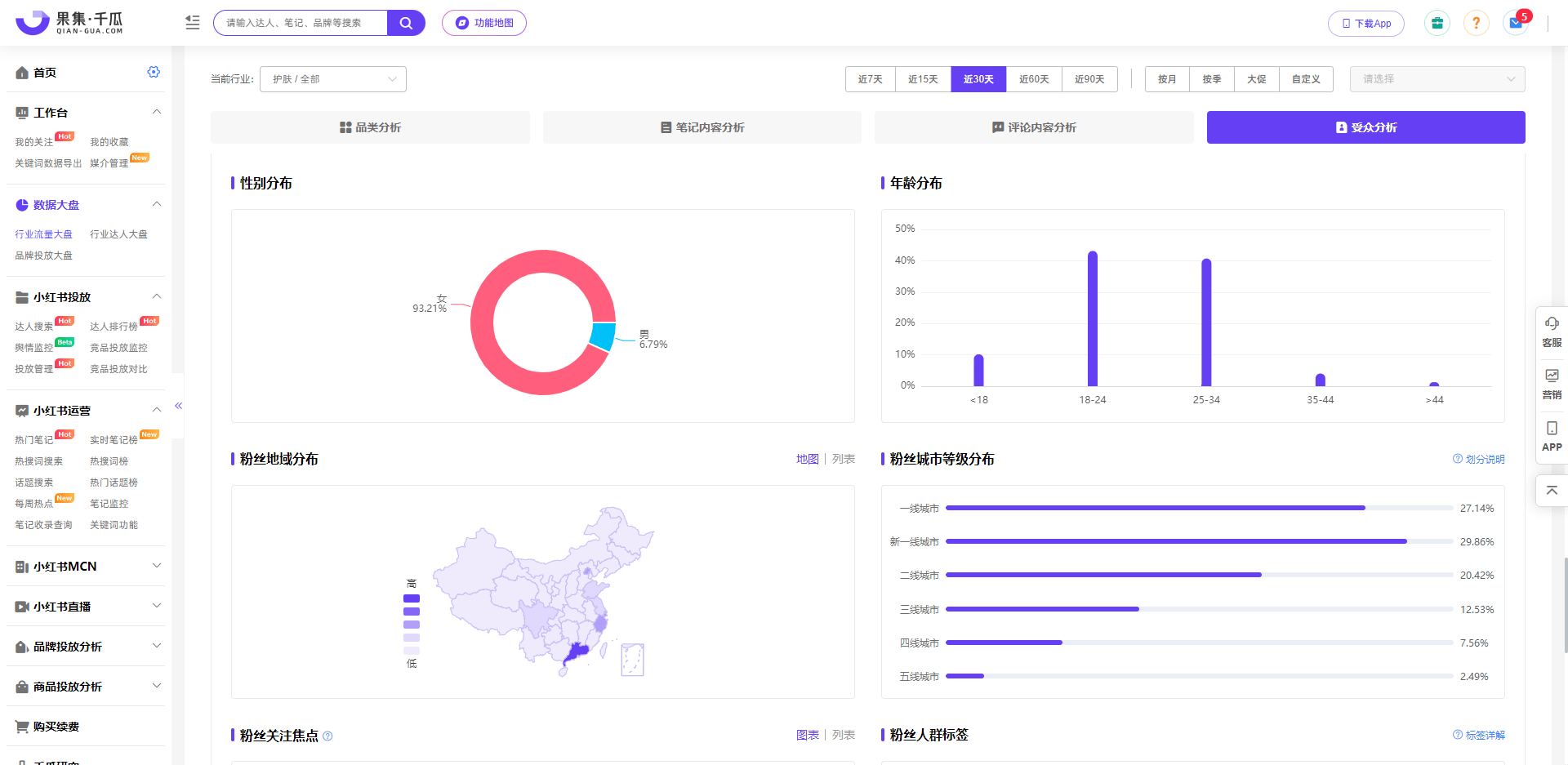Image resolution: width=1568 pixels, height=765 pixels.
Task: Click the search magnifier button
Action: (406, 23)
